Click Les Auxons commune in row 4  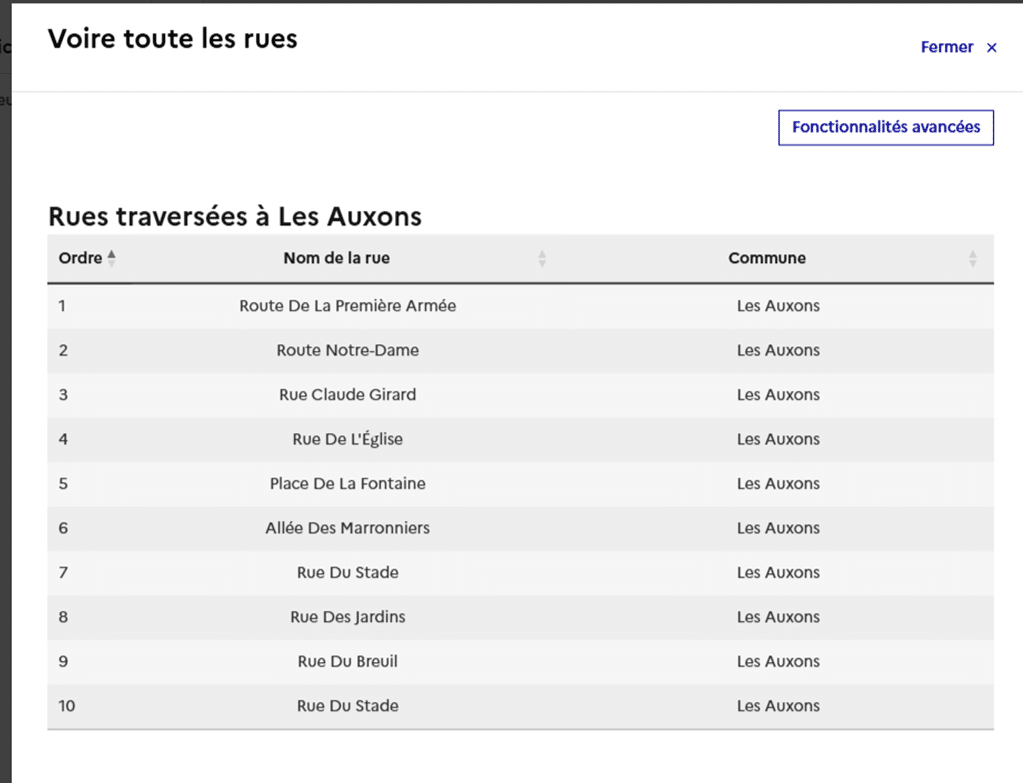click(x=778, y=439)
